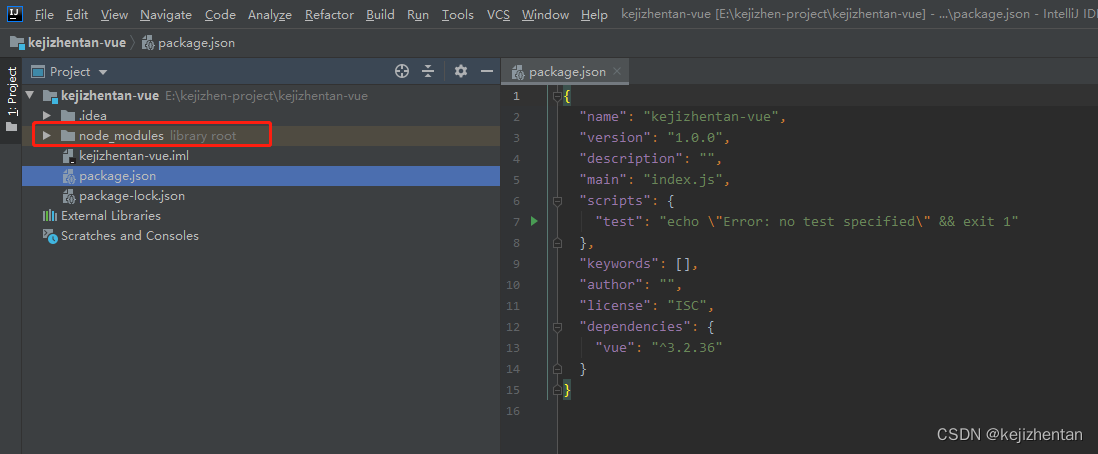Click the IntelliJ IDEA logo icon

point(16,13)
